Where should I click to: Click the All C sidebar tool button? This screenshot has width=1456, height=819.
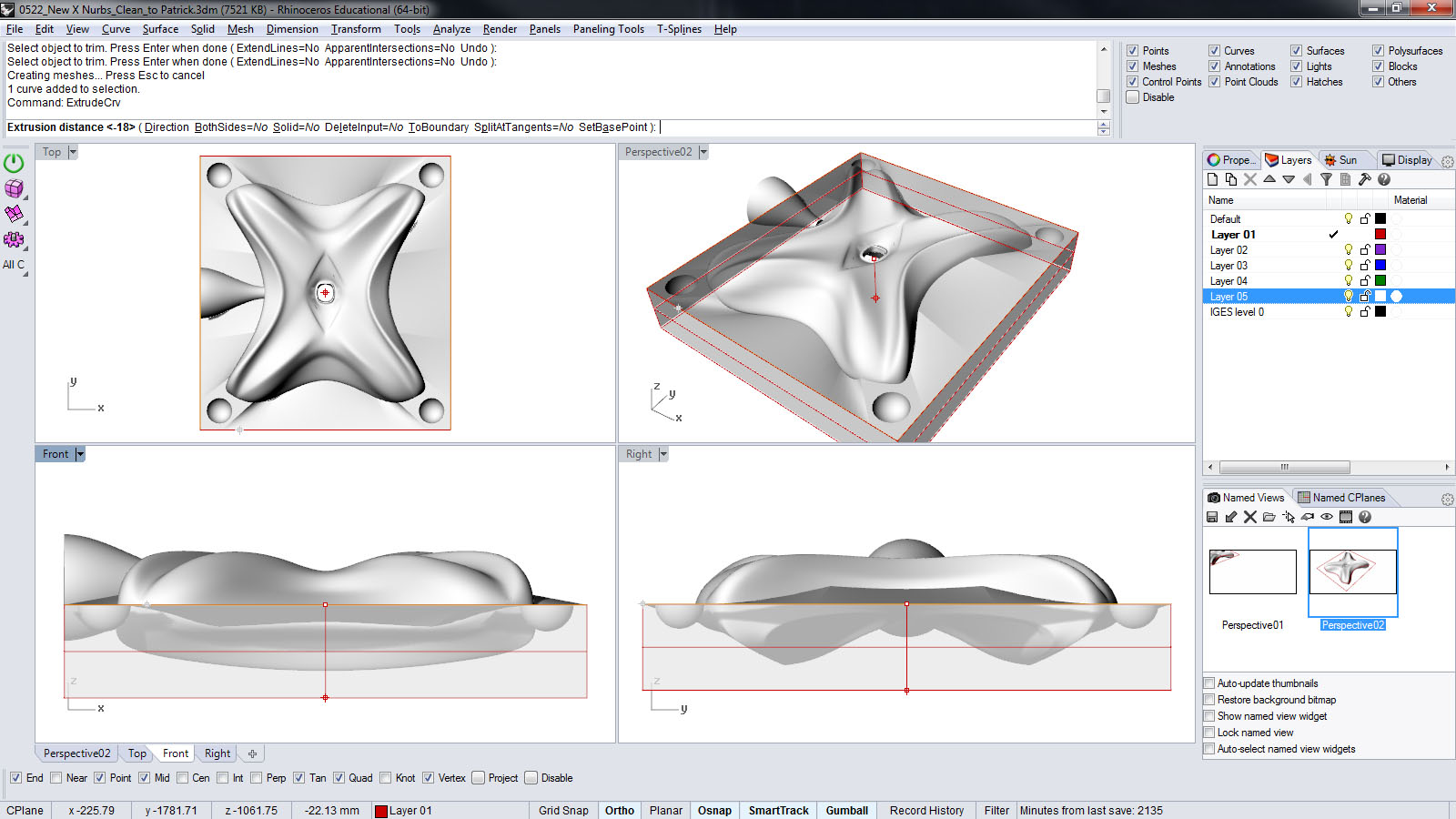point(14,265)
